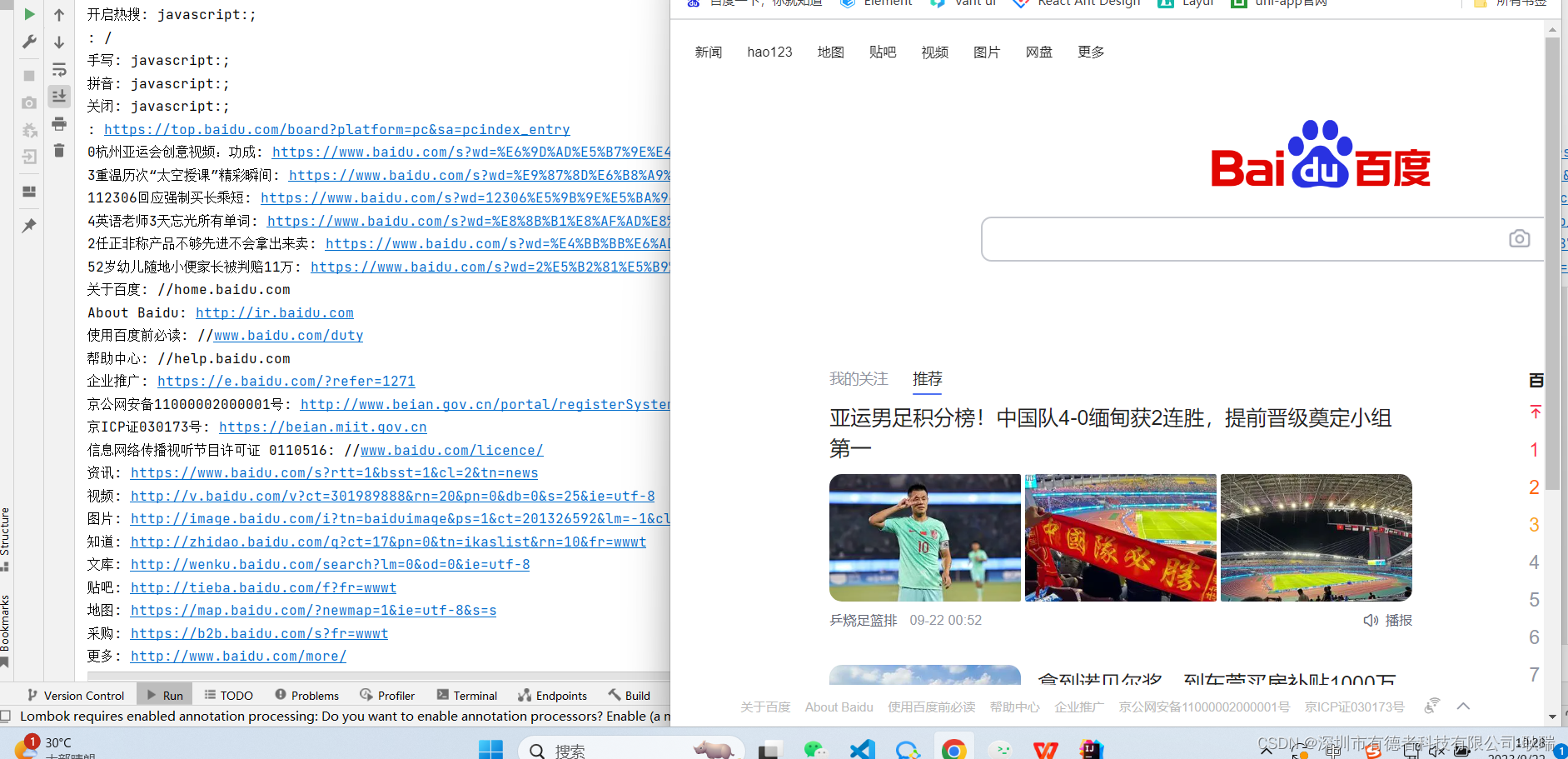Image resolution: width=1568 pixels, height=759 pixels.
Task: Clear the console with the trash icon
Action: pyautogui.click(x=59, y=151)
